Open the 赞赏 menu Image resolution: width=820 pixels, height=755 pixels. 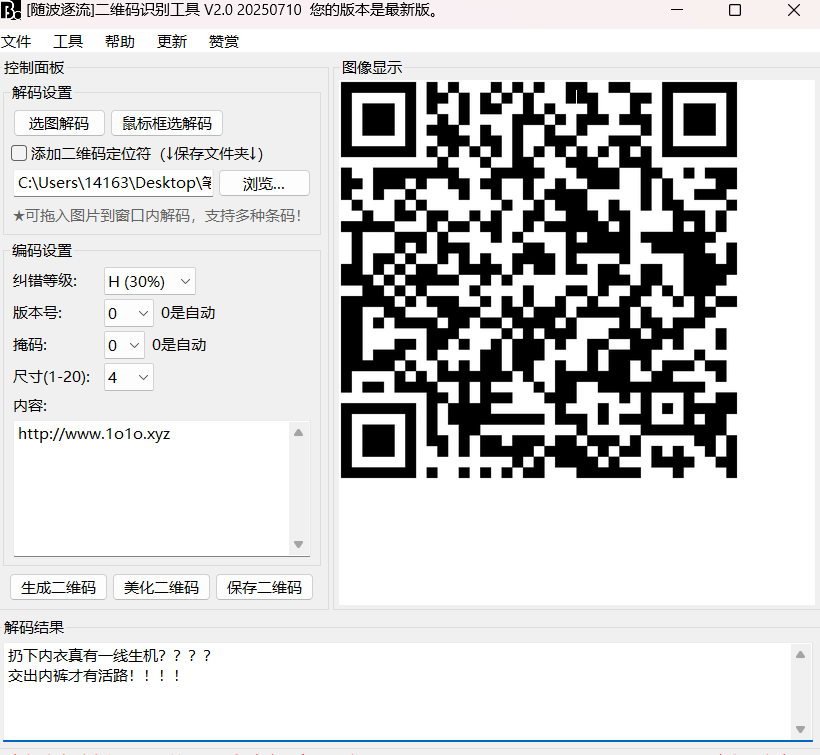point(224,42)
